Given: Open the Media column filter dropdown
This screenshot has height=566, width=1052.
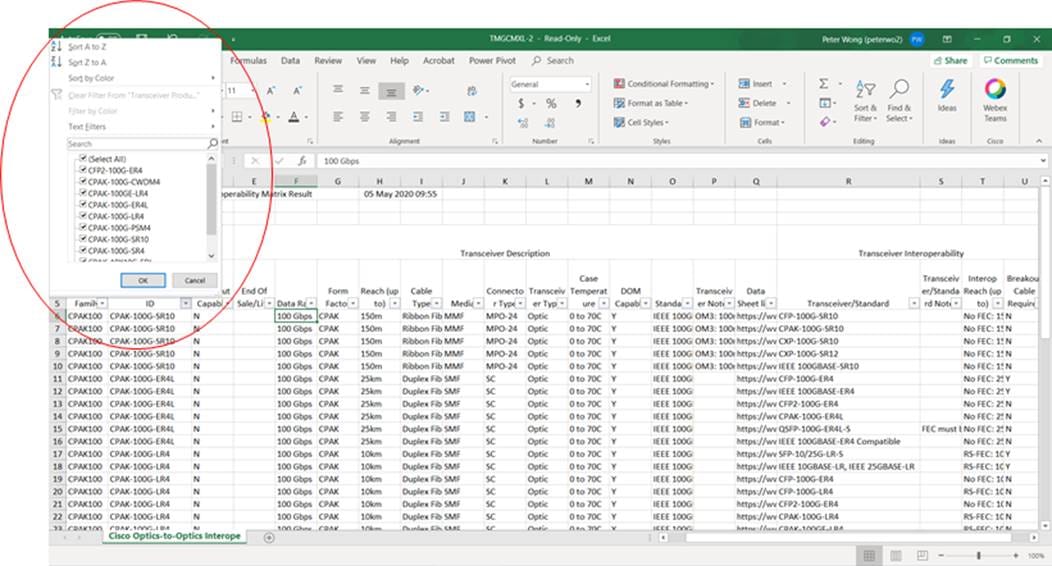Looking at the screenshot, I should coord(478,304).
